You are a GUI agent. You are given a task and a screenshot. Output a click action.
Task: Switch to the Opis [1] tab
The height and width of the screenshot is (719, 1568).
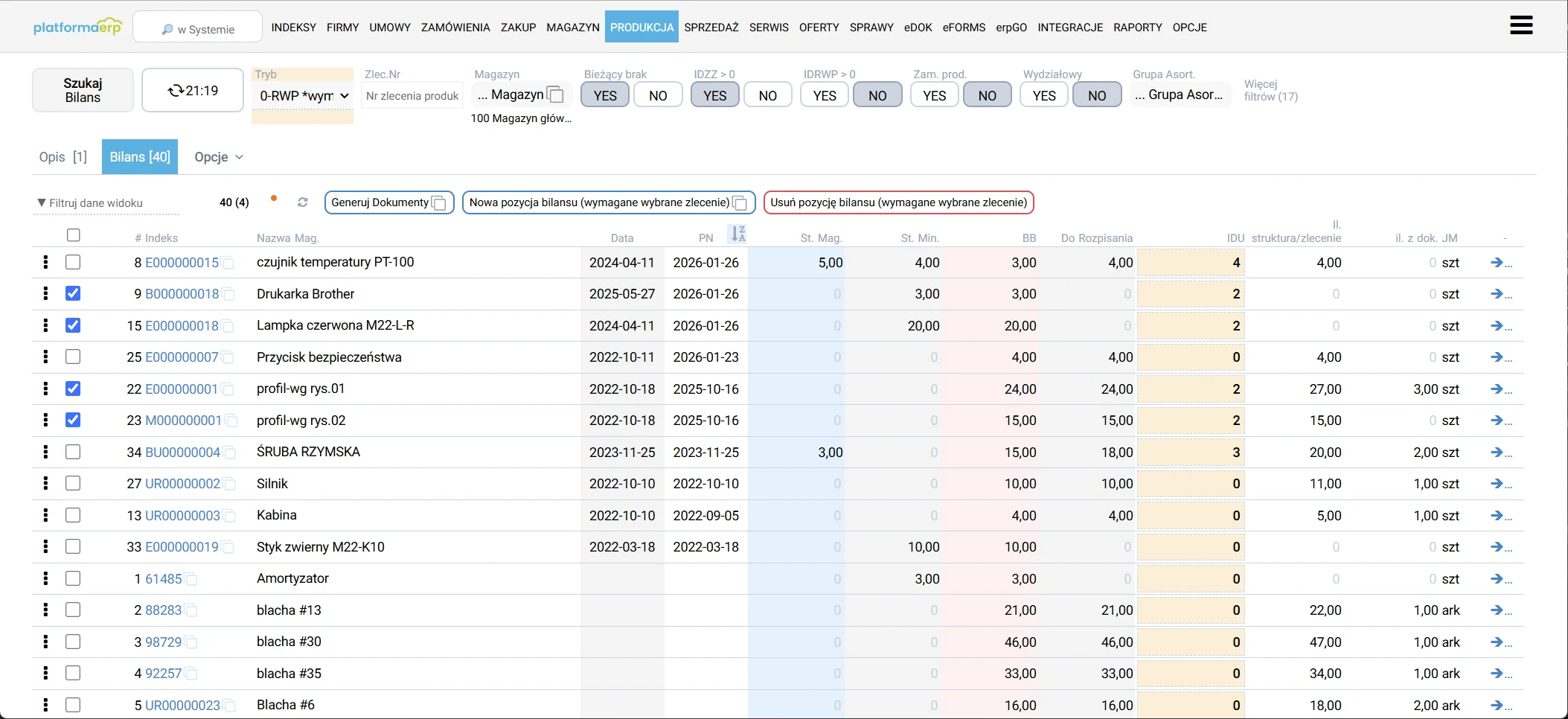pos(63,157)
